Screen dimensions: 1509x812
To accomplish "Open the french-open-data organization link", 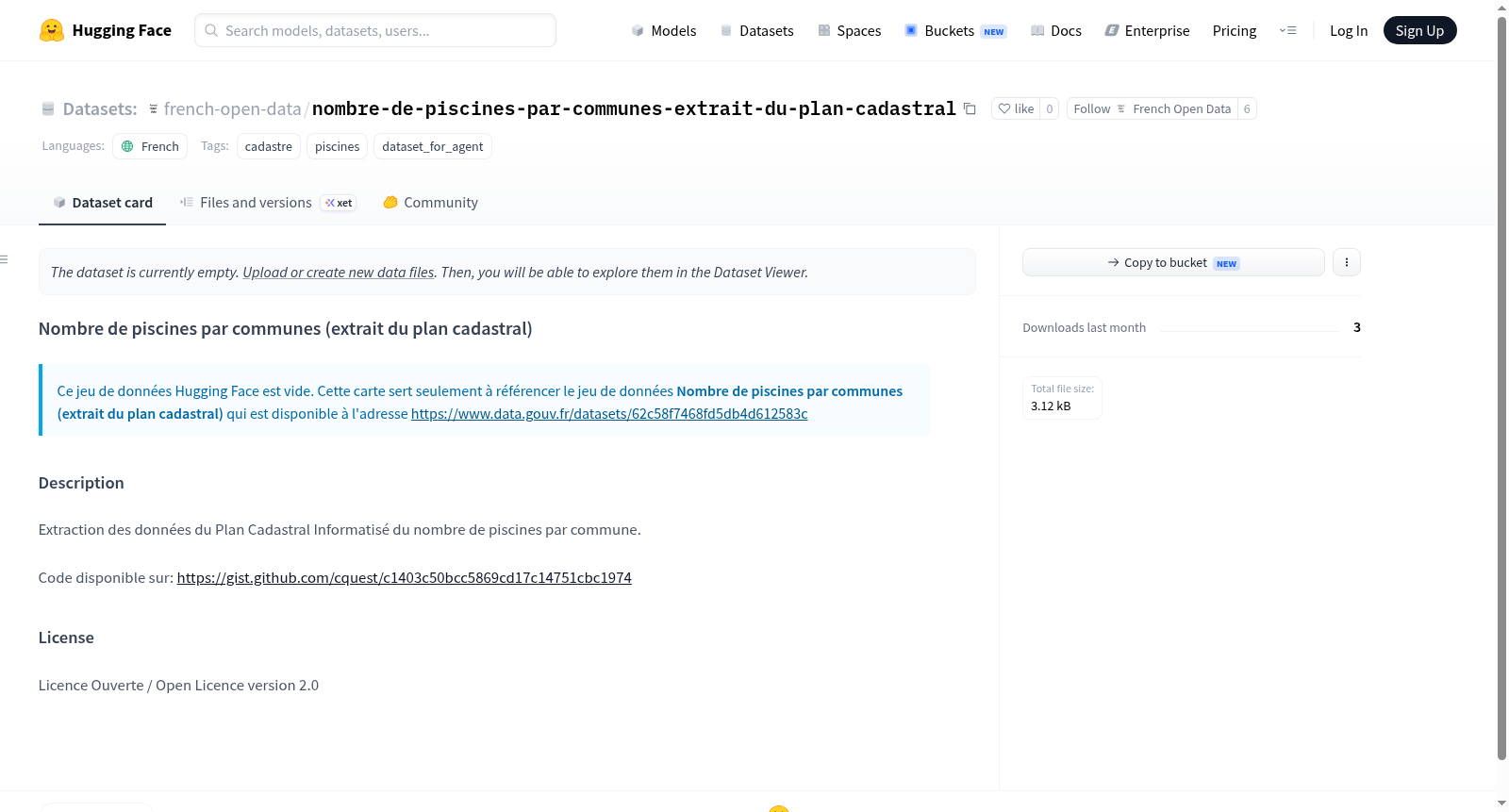I will tap(232, 108).
